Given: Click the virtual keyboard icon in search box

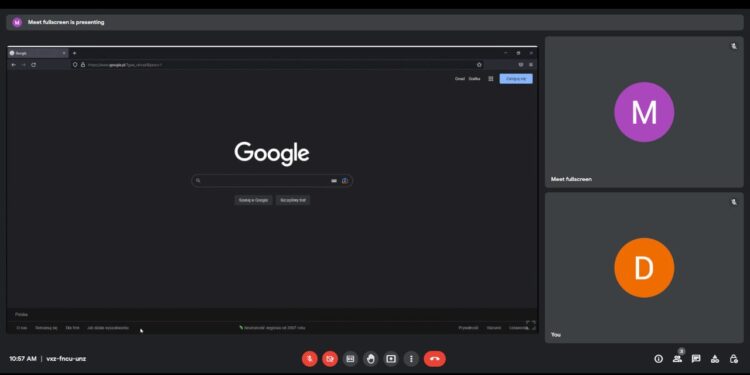Looking at the screenshot, I should click(x=334, y=181).
